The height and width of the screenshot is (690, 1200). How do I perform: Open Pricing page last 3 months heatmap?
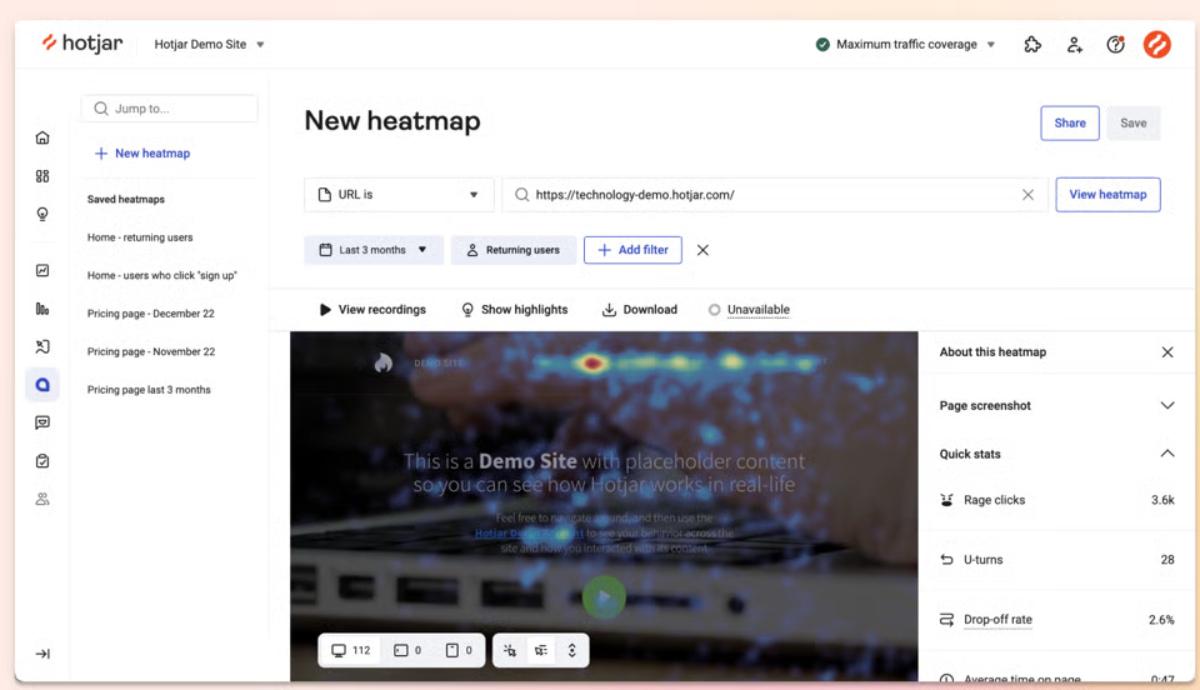[x=149, y=390]
